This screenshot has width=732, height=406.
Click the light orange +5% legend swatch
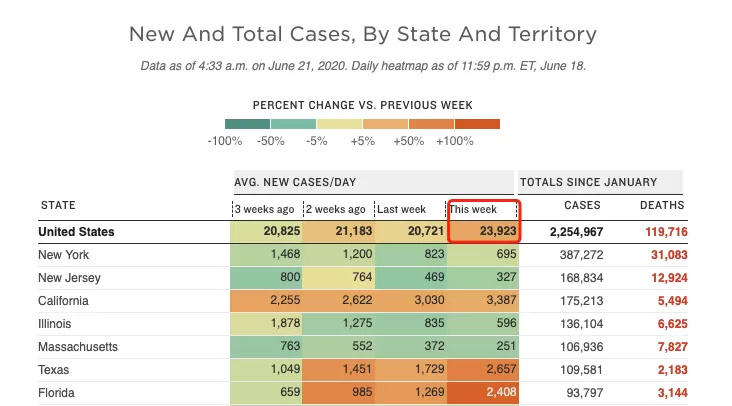[x=385, y=124]
